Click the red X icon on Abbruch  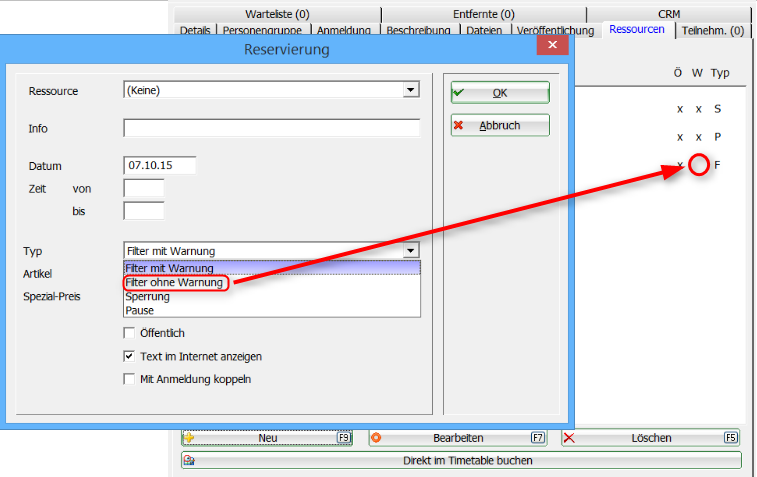click(x=458, y=125)
